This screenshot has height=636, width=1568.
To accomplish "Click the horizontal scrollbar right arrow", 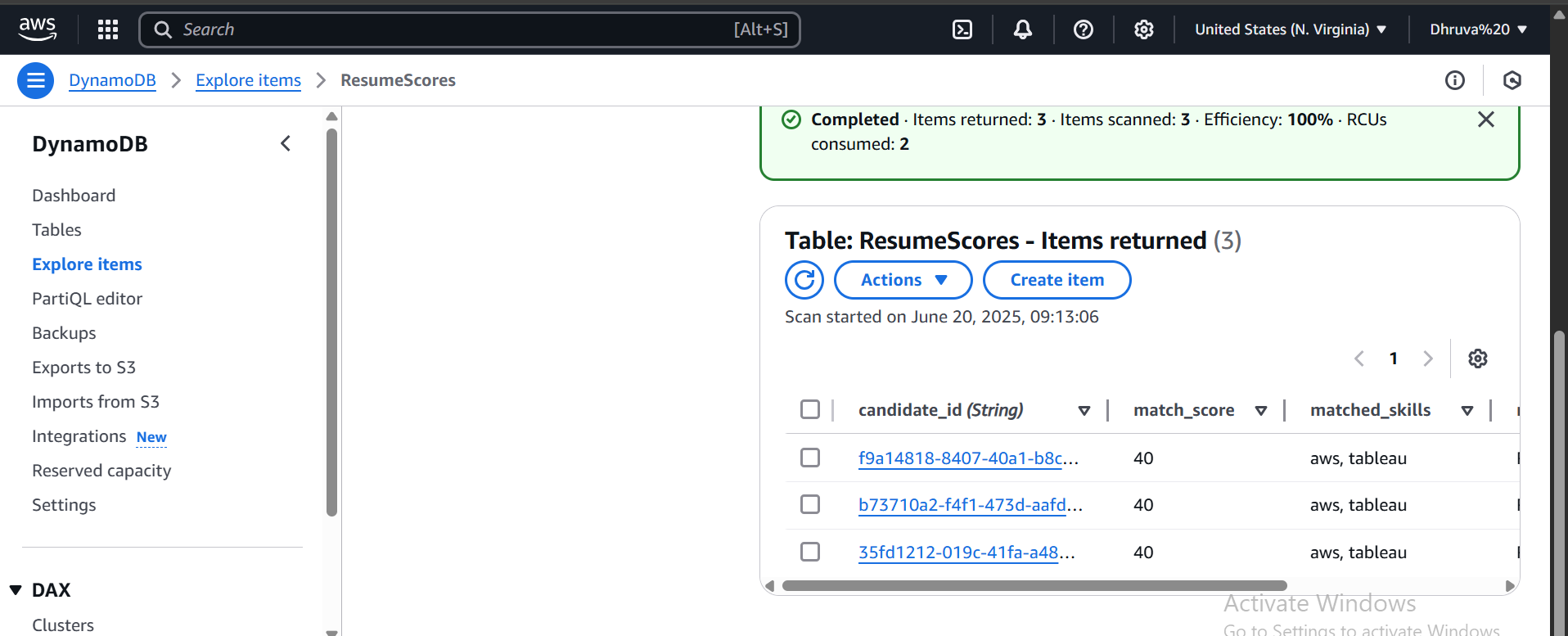I will pyautogui.click(x=1510, y=586).
